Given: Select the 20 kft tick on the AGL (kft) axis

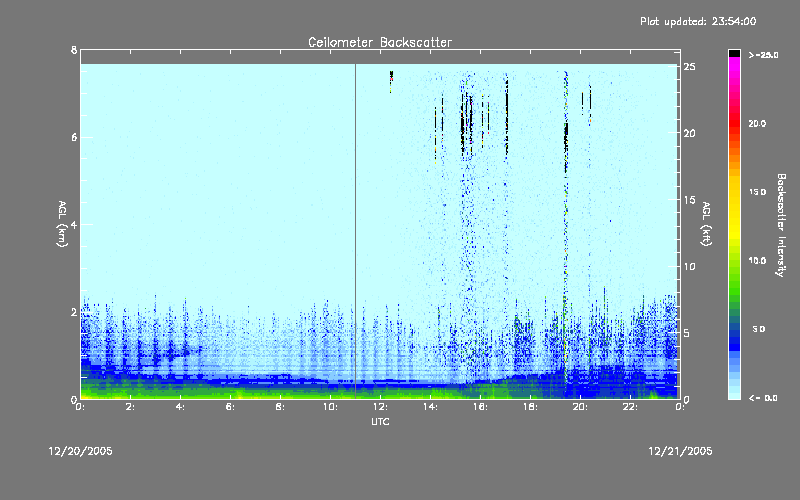Looking at the screenshot, I should pos(689,133).
